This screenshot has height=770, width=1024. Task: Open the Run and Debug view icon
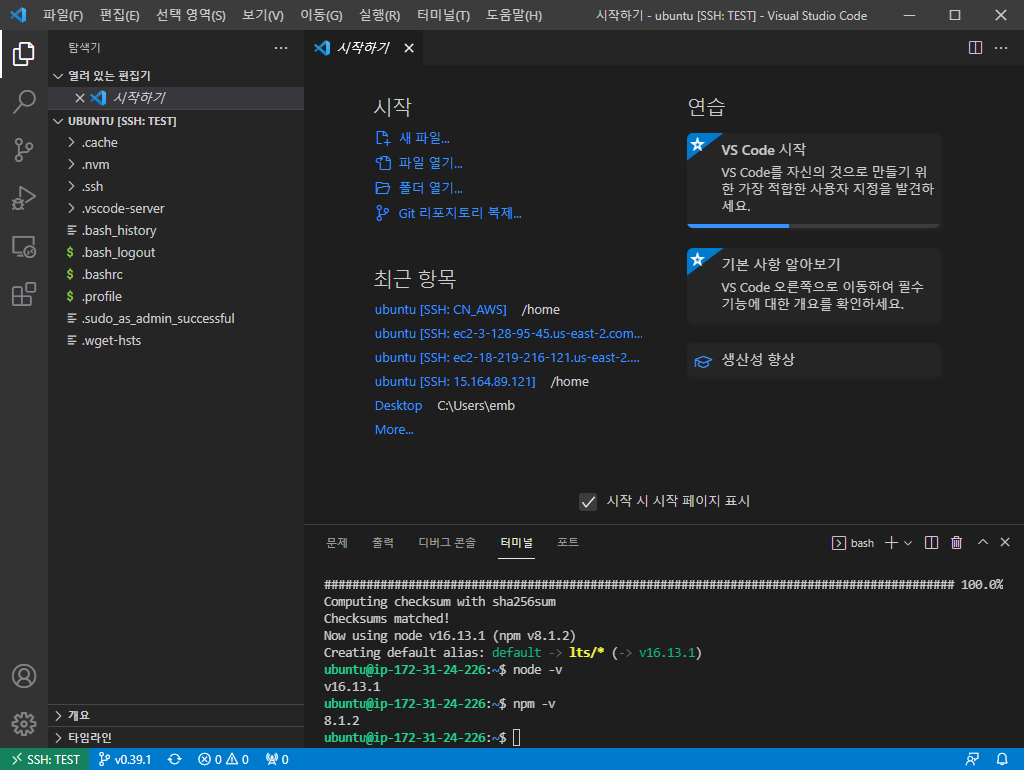pyautogui.click(x=24, y=198)
